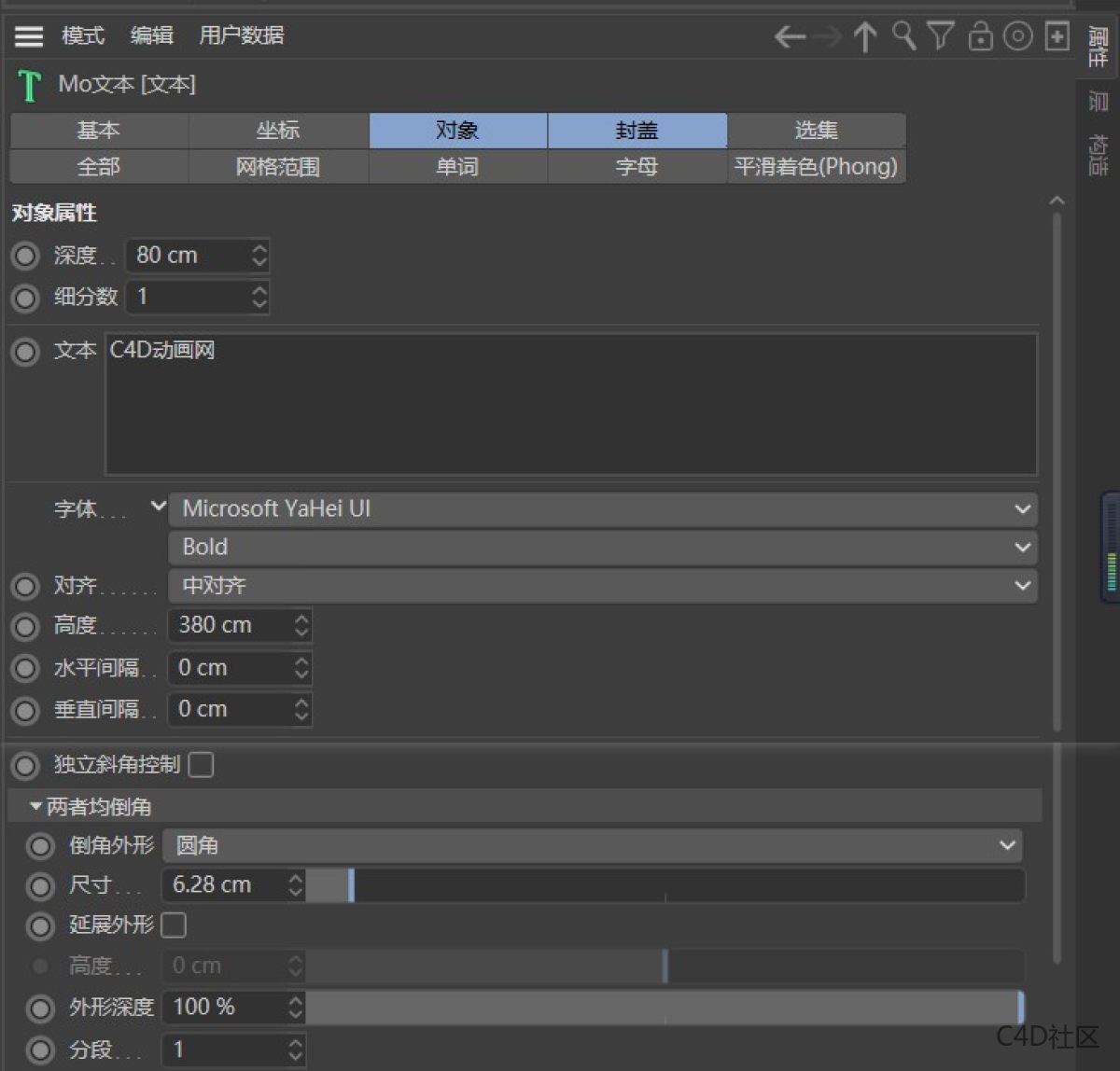Select the 单词 category

point(456,167)
